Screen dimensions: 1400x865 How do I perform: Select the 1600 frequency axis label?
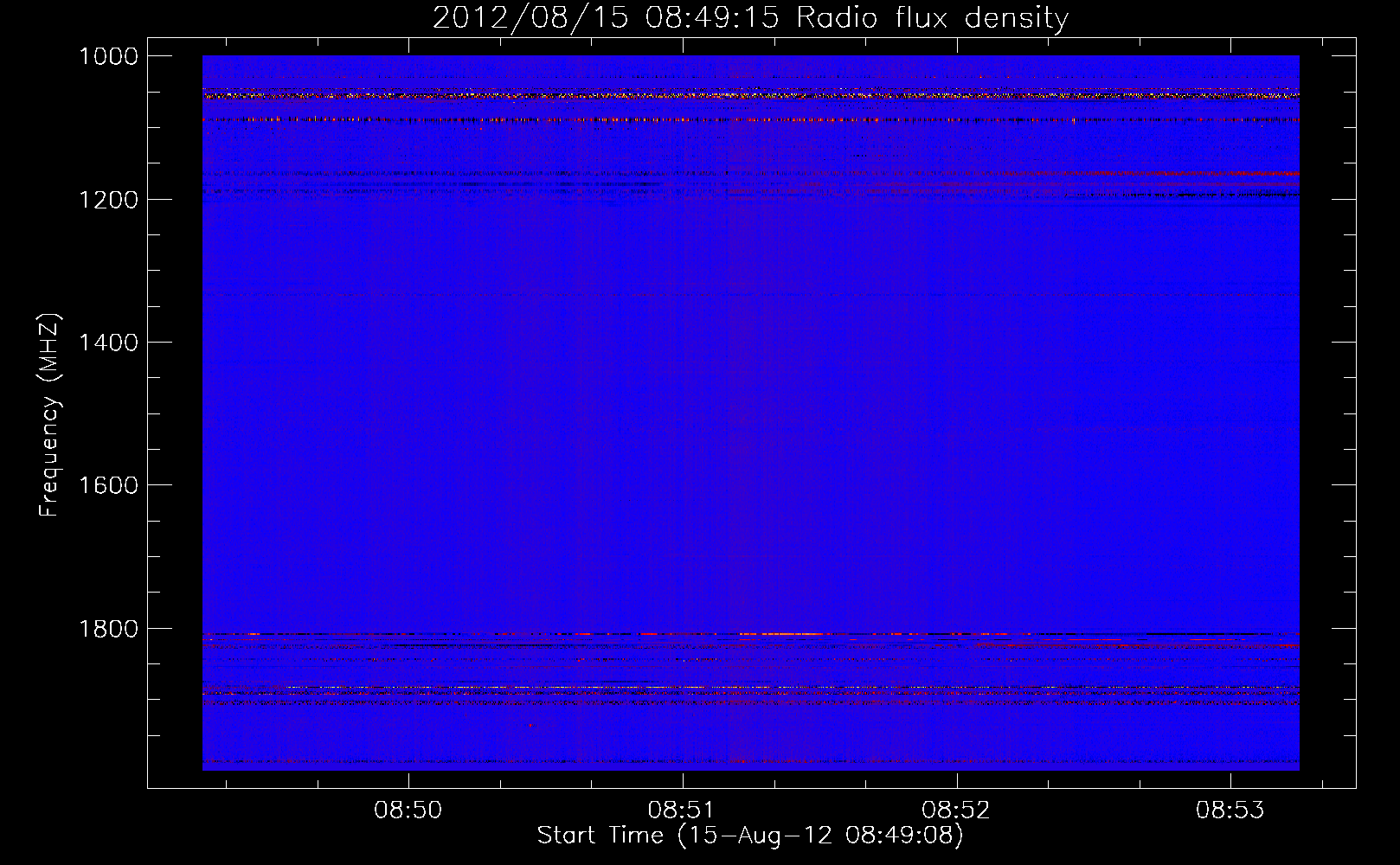(108, 485)
